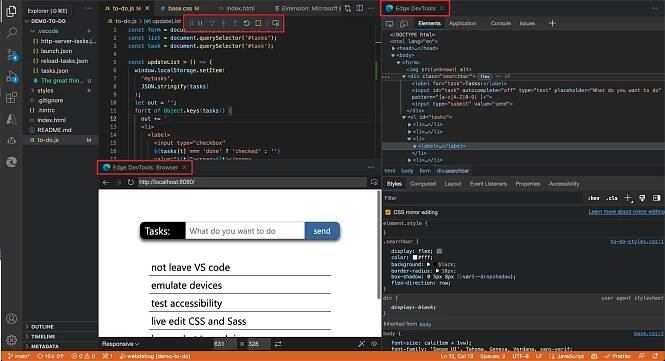Toggle the .cls element classes button
This screenshot has height=361, width=665.
(612, 198)
